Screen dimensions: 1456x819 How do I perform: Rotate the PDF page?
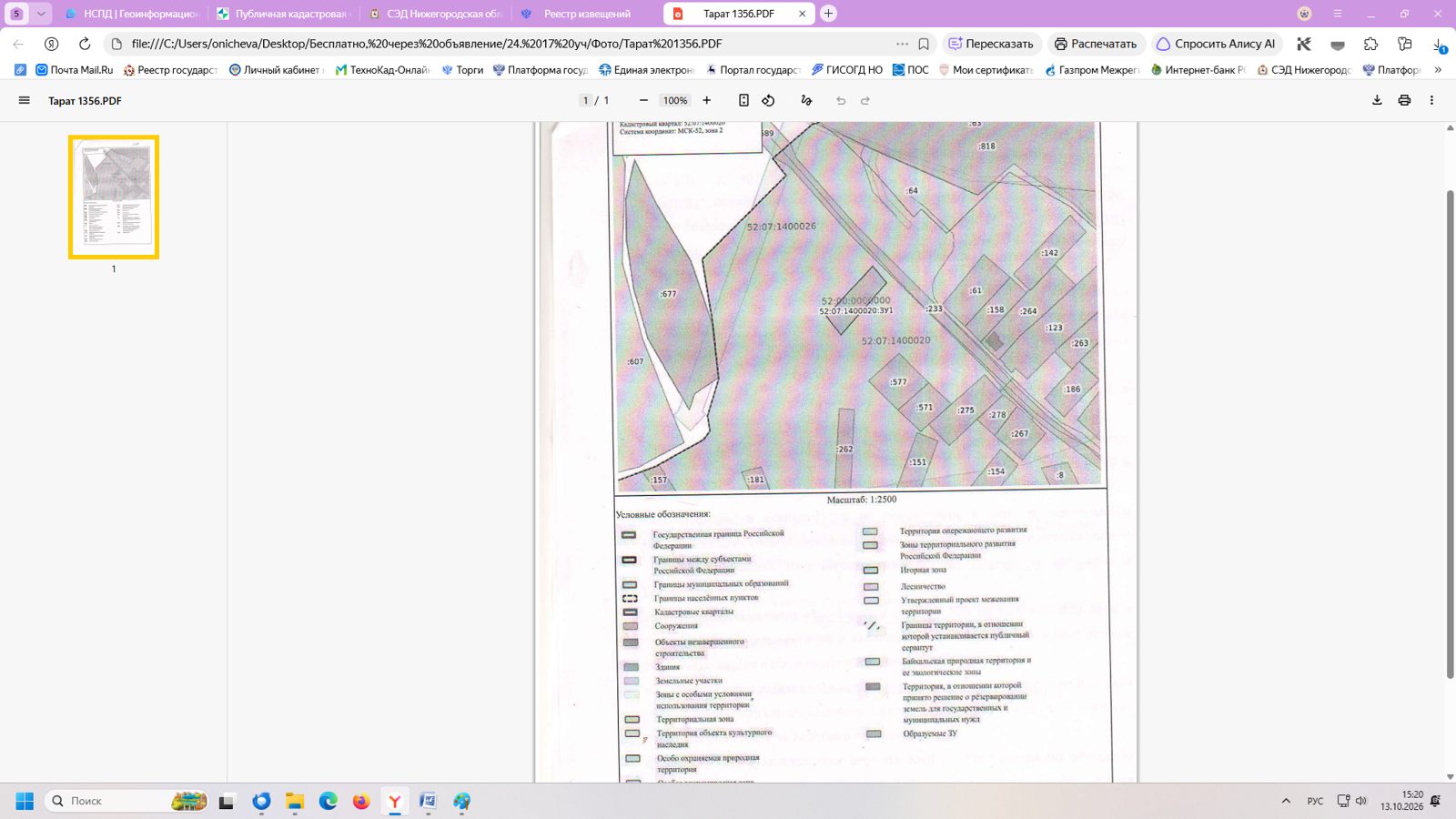click(769, 101)
